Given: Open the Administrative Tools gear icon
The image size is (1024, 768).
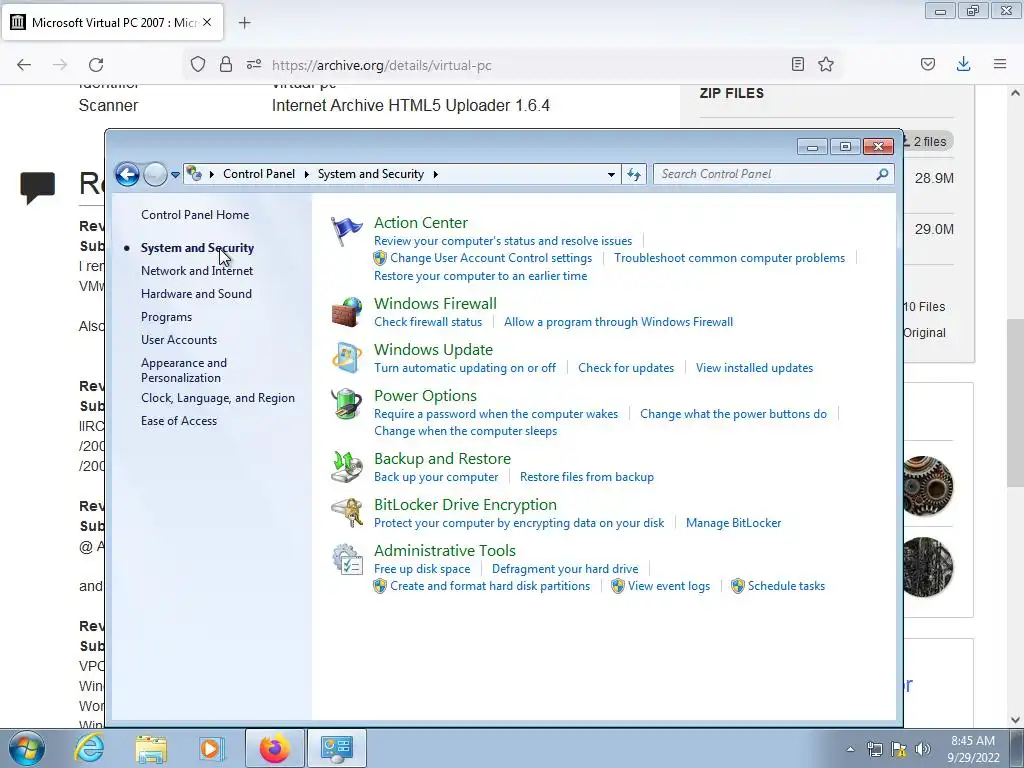Looking at the screenshot, I should tap(346, 558).
